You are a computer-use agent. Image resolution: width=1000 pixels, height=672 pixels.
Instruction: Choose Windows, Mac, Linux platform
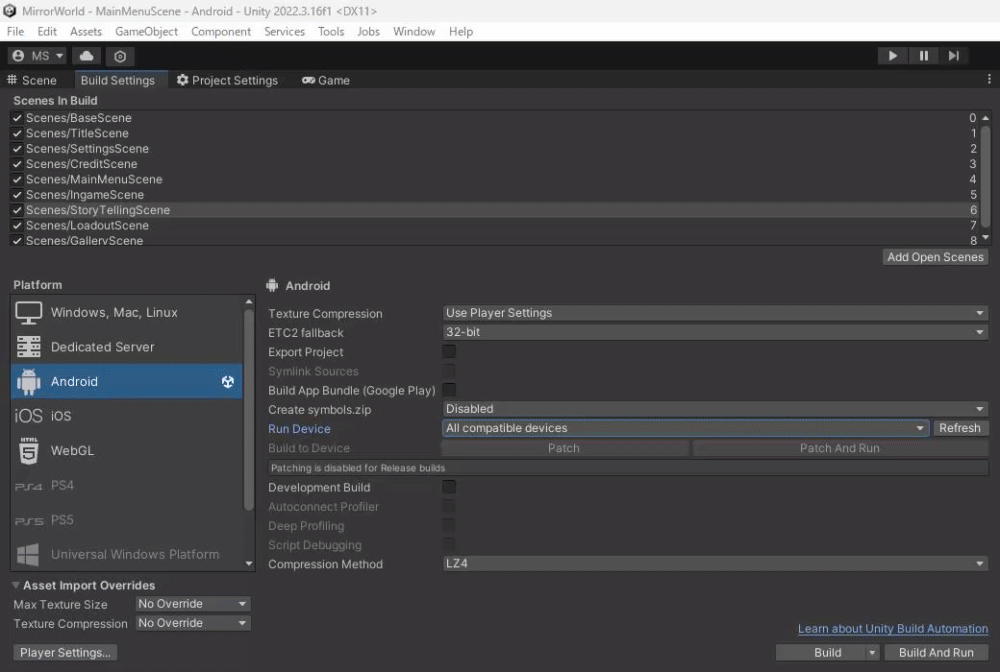(113, 312)
